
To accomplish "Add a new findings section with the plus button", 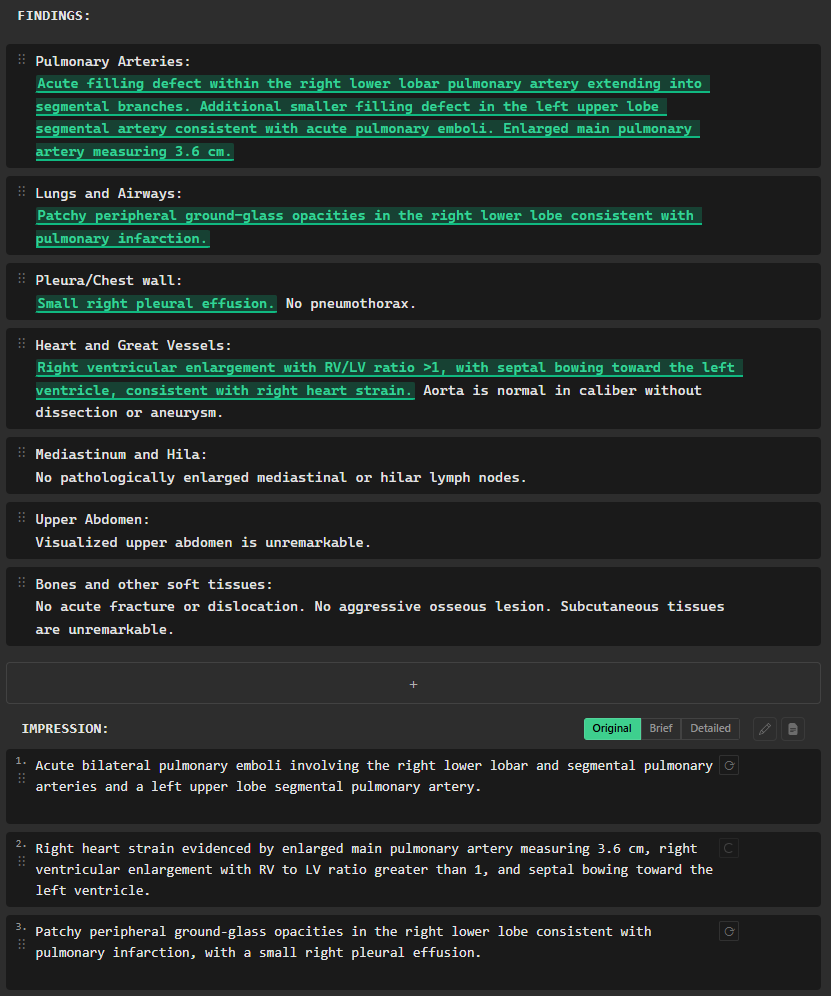I will (413, 684).
